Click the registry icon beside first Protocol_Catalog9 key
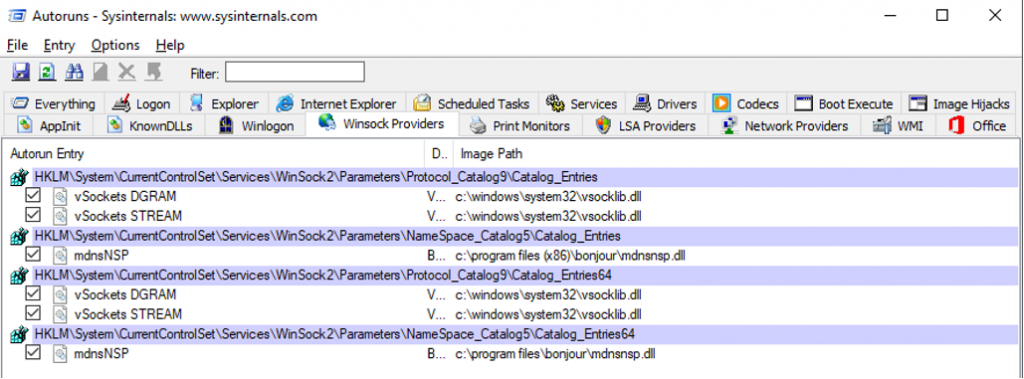 20,178
